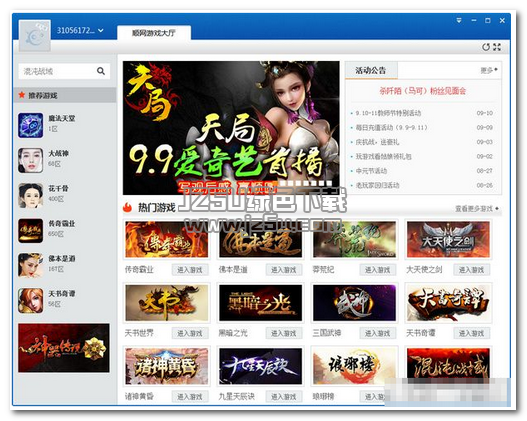The height and width of the screenshot is (421, 527).
Task: Click the 九星天辰诀 game thumbnail
Action: [x=260, y=366]
